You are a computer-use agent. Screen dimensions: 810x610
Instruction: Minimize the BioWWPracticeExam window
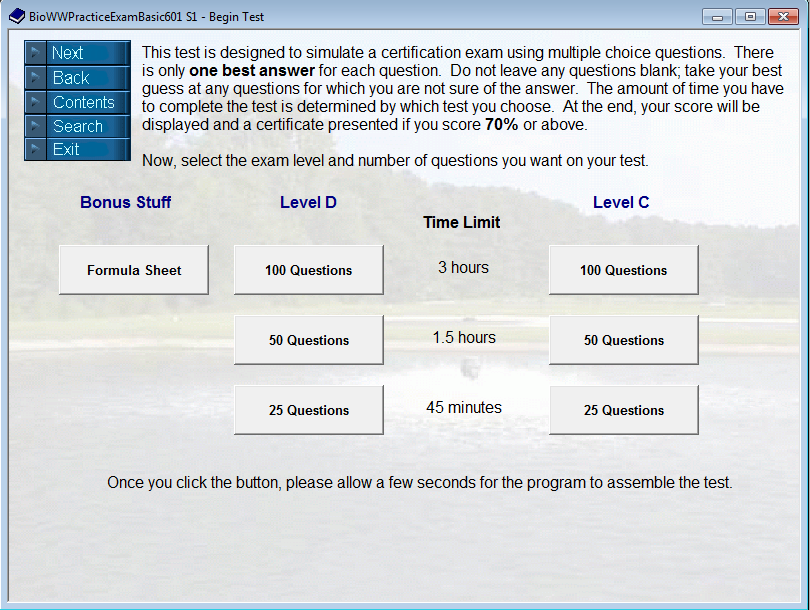click(715, 16)
